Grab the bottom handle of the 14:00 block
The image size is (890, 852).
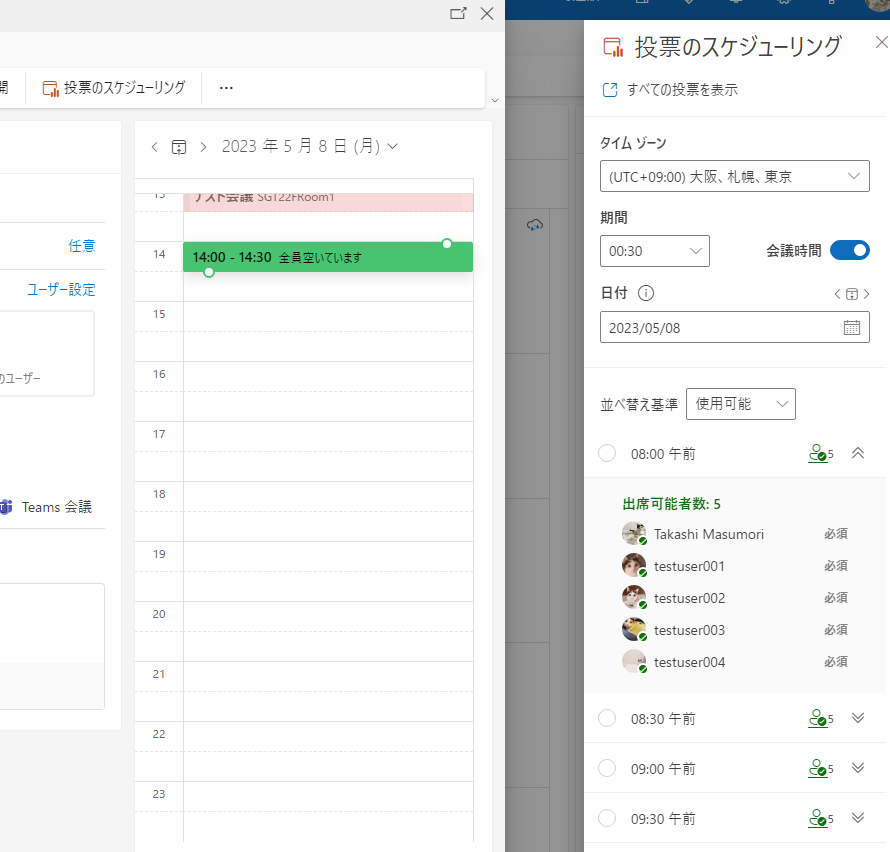point(209,272)
